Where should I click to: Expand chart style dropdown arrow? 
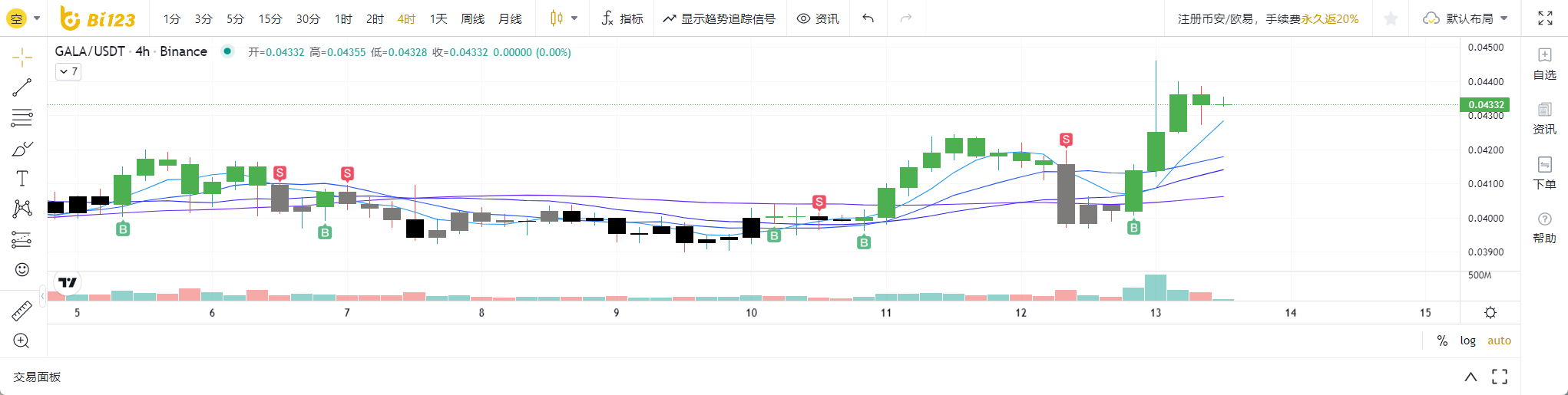(x=574, y=18)
